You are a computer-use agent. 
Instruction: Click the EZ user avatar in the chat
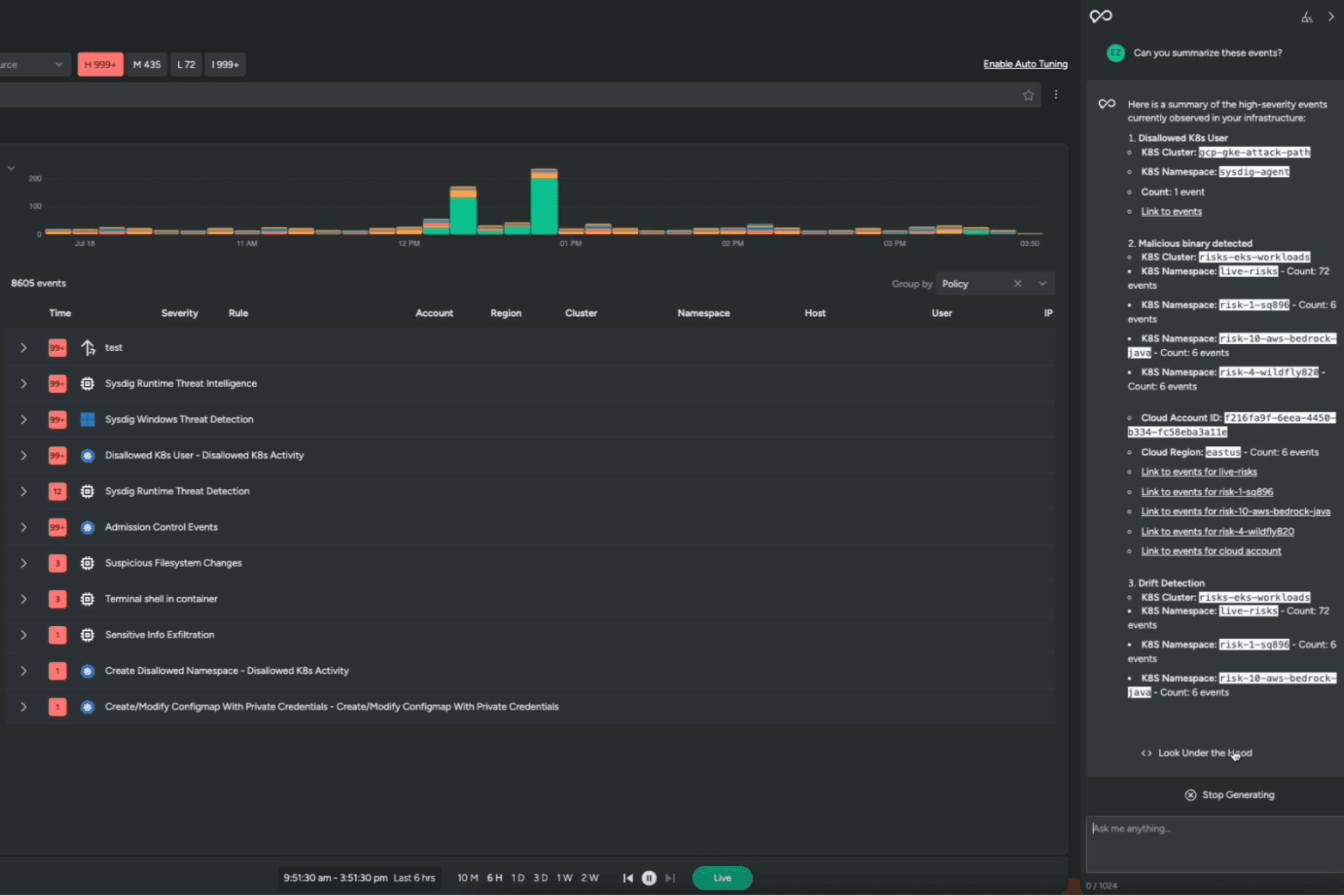[x=1116, y=53]
